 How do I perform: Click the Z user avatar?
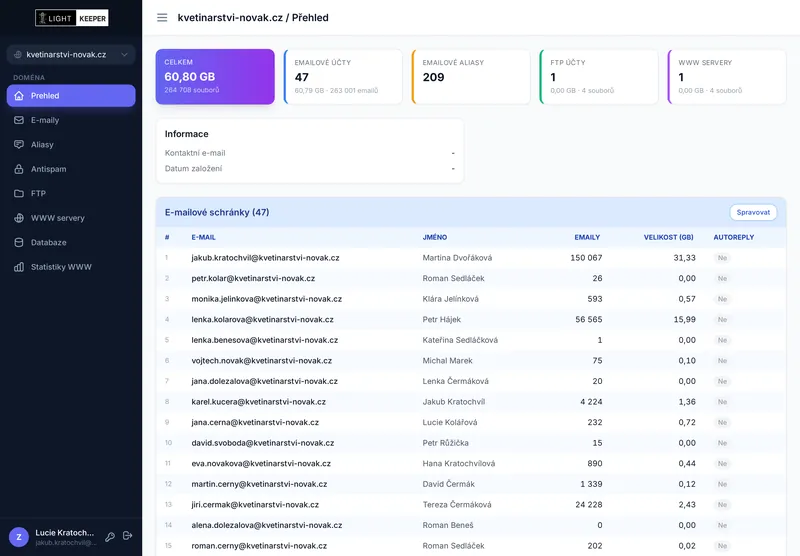tap(19, 537)
